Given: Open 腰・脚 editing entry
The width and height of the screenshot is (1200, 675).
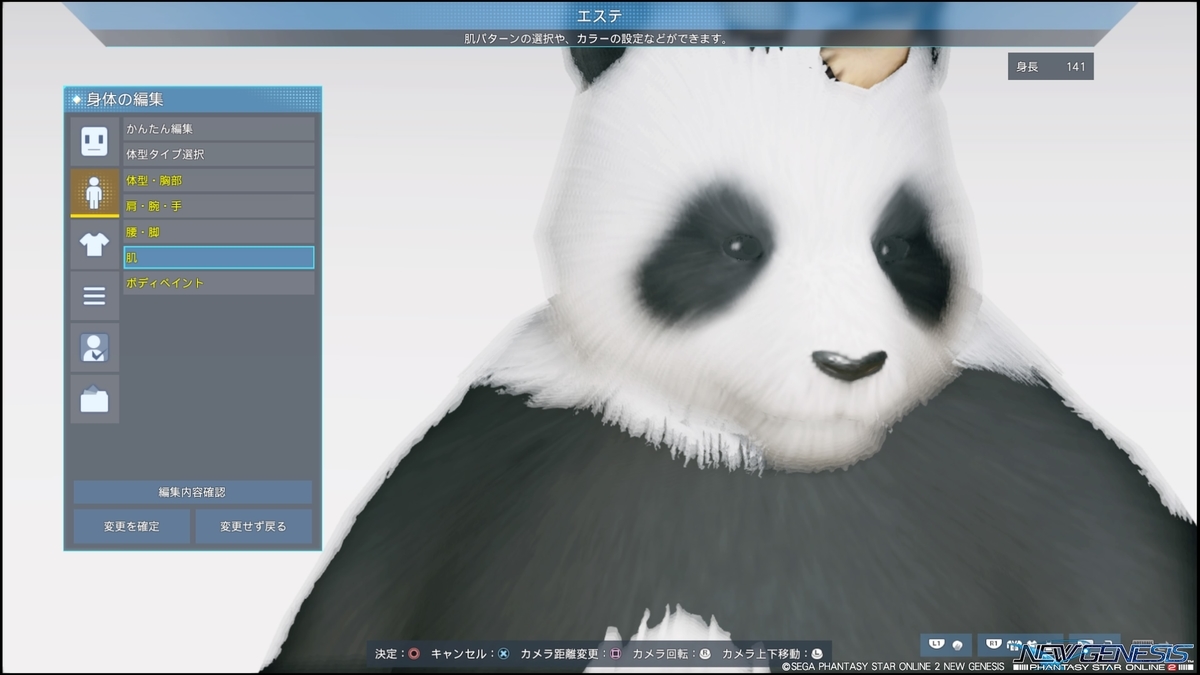Looking at the screenshot, I should click(x=219, y=232).
